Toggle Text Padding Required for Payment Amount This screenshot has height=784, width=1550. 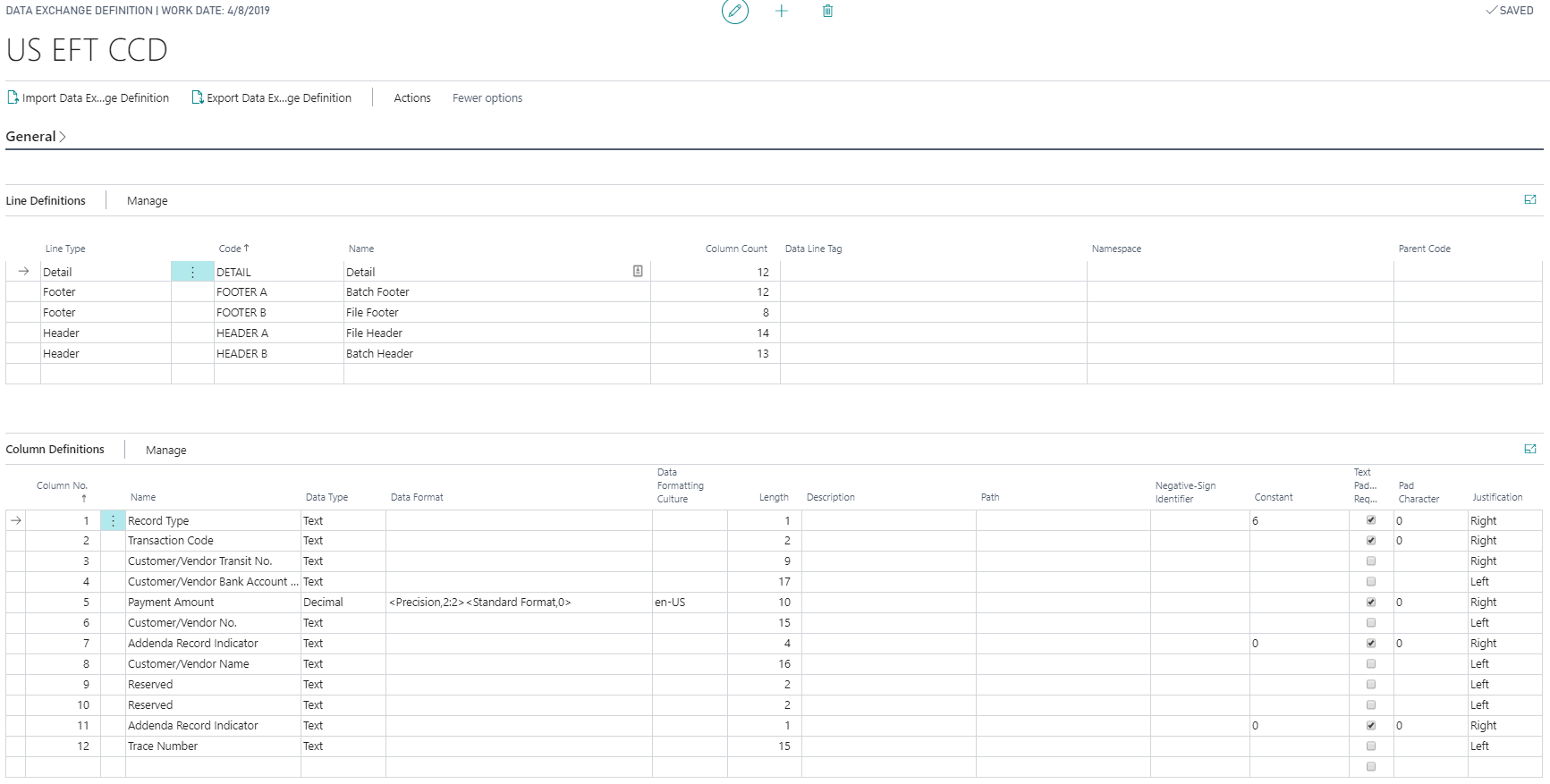(x=1371, y=603)
